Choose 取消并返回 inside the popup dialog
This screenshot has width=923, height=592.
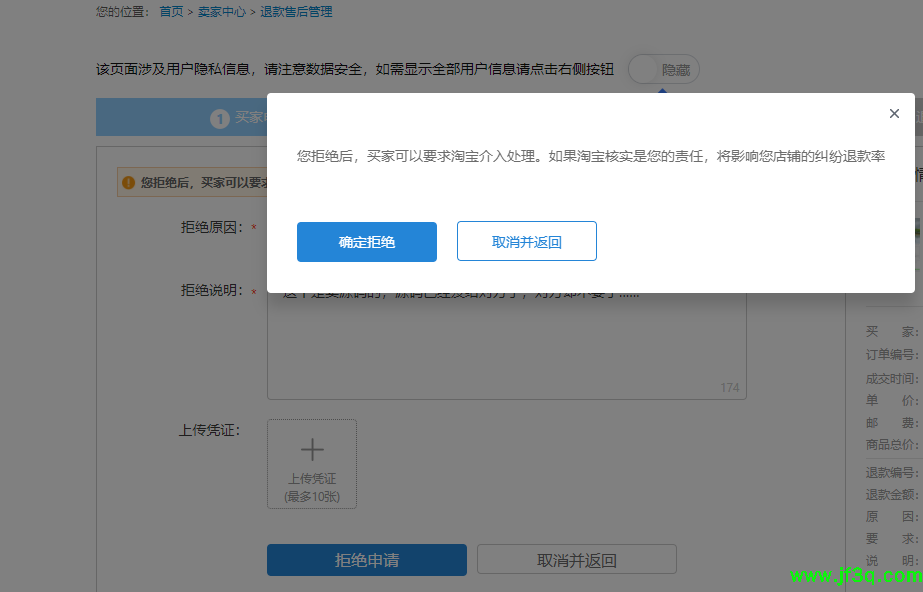click(x=526, y=242)
